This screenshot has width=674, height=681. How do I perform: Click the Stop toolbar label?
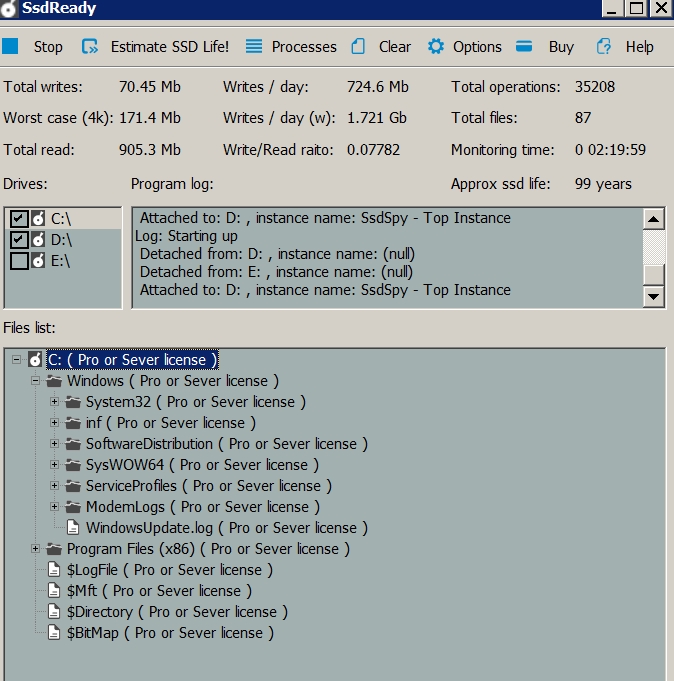tap(48, 46)
